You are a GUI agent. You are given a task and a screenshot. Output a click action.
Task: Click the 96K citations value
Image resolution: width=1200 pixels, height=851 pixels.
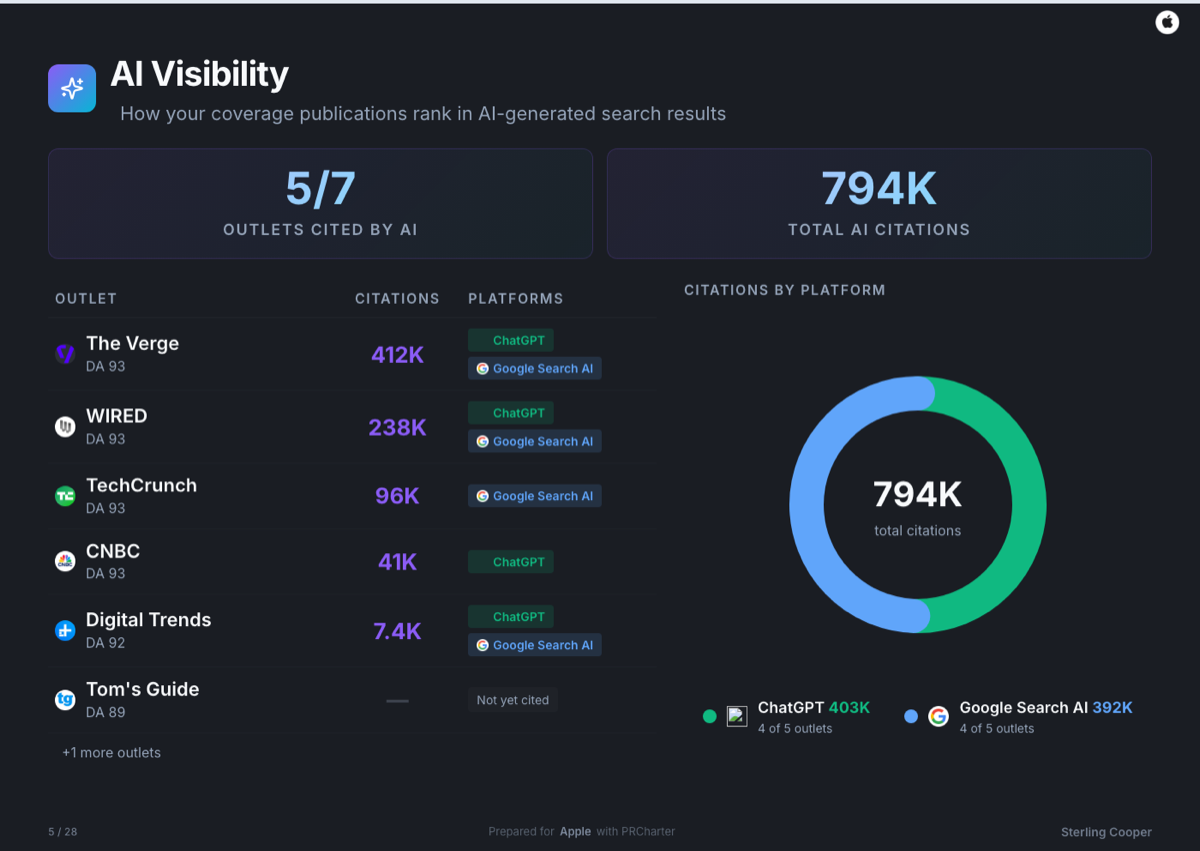click(x=397, y=496)
